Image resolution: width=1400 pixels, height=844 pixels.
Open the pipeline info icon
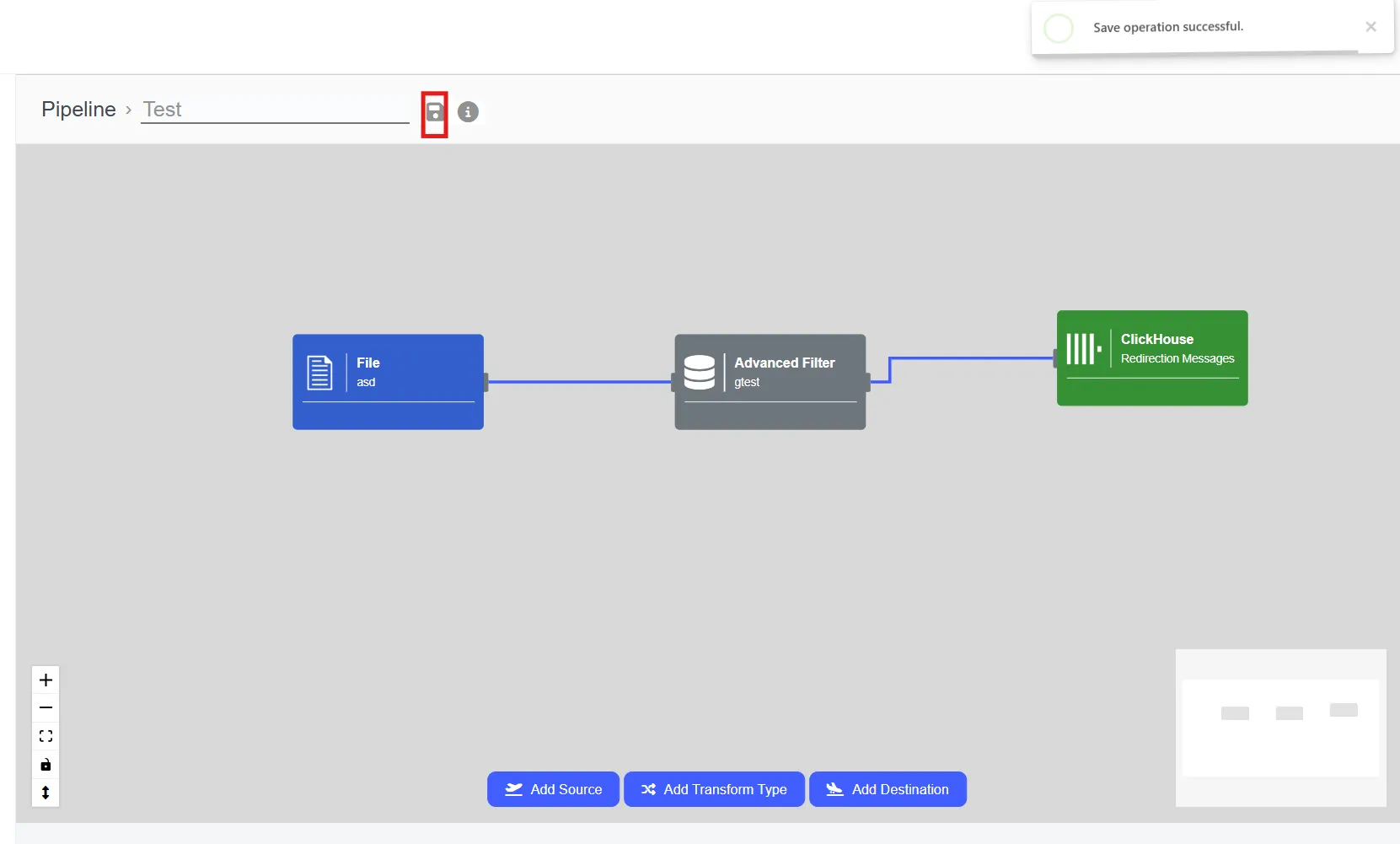point(468,111)
